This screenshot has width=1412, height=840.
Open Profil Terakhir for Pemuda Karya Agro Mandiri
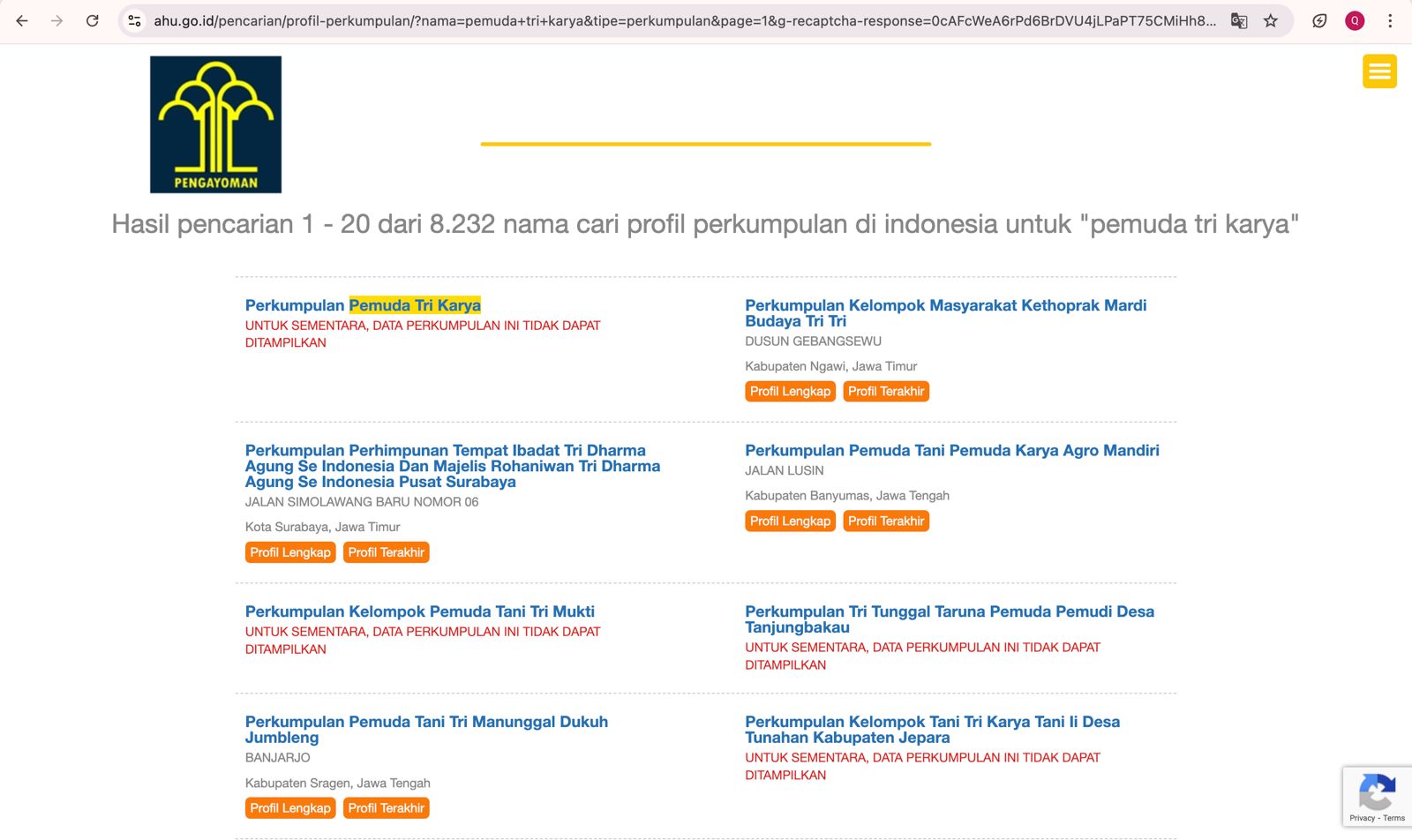pos(886,521)
